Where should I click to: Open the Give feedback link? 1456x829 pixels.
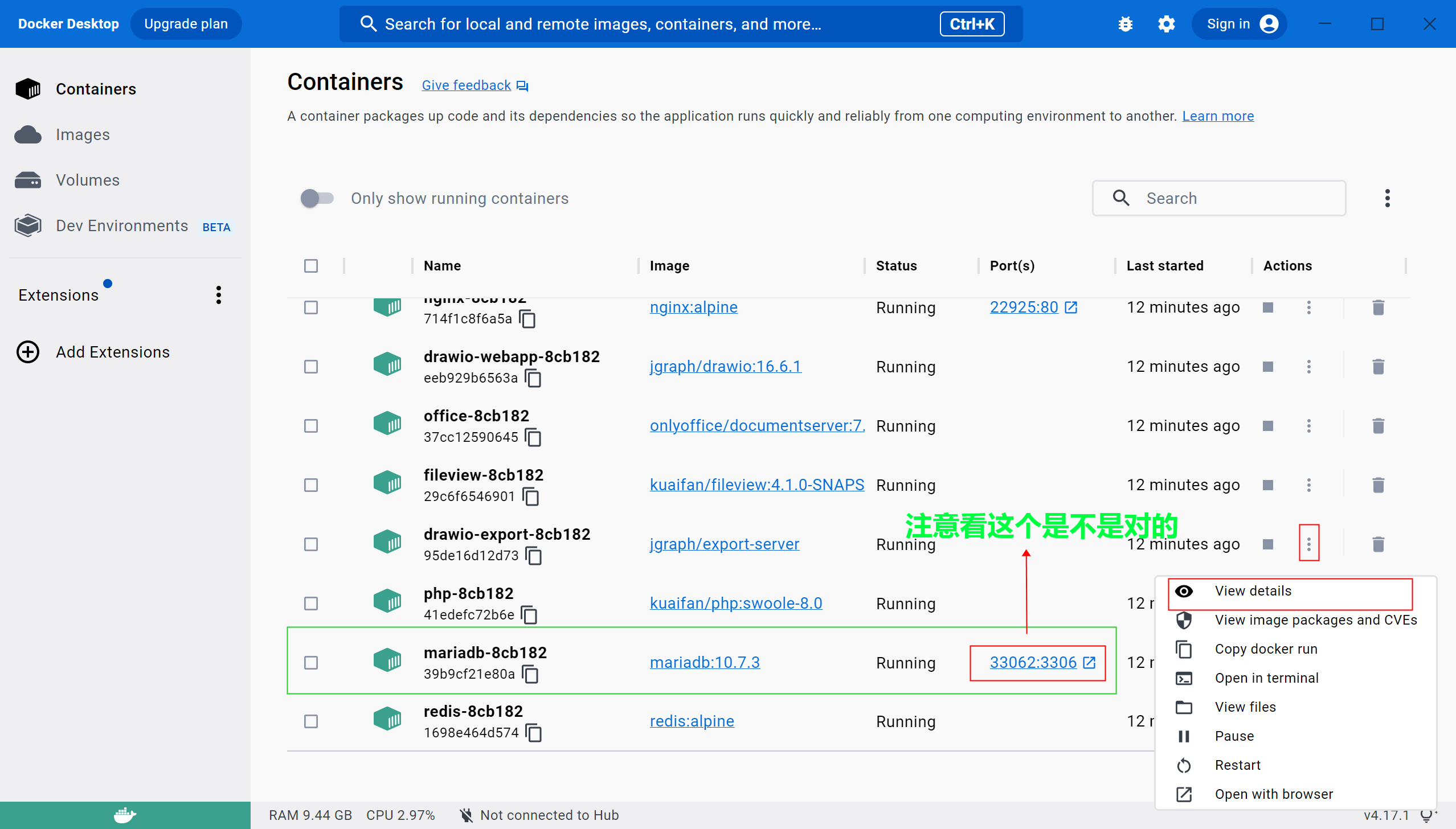(475, 85)
